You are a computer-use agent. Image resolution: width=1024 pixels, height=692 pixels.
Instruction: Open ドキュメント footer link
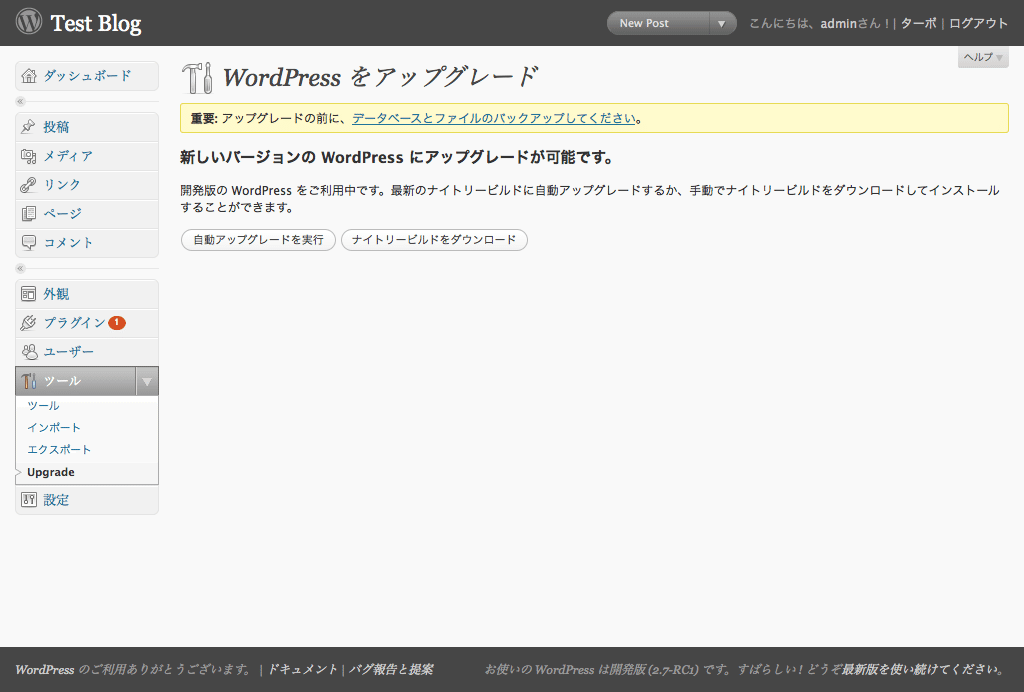click(302, 670)
